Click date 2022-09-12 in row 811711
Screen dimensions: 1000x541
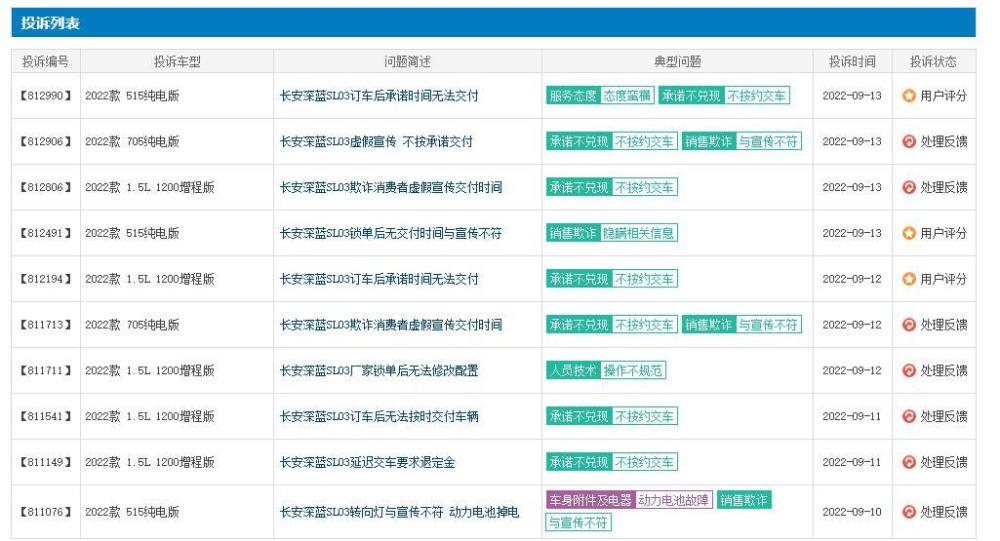pos(852,371)
